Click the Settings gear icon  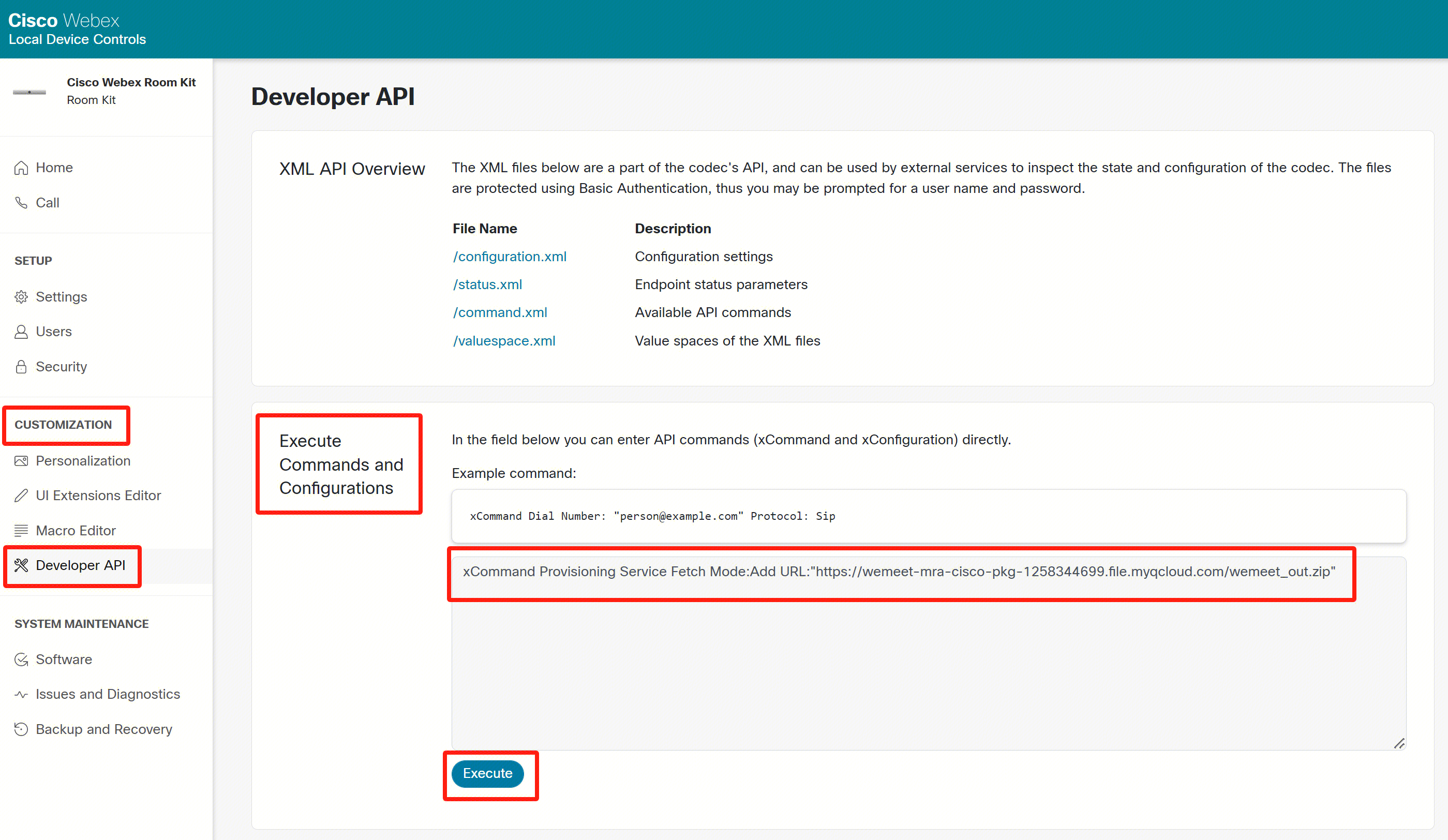[x=21, y=297]
